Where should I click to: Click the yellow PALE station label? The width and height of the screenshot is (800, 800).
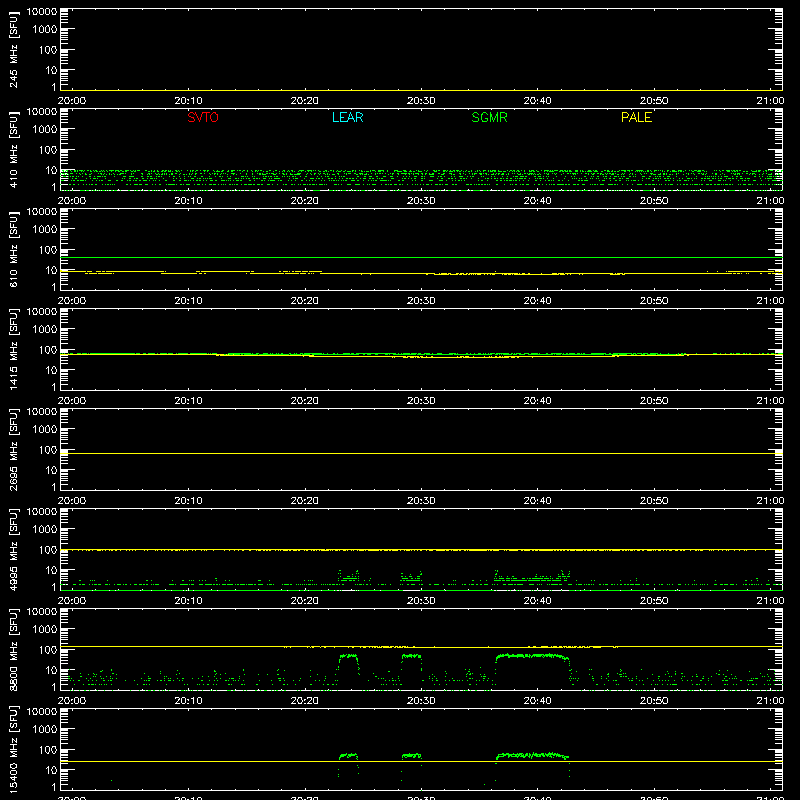click(636, 117)
